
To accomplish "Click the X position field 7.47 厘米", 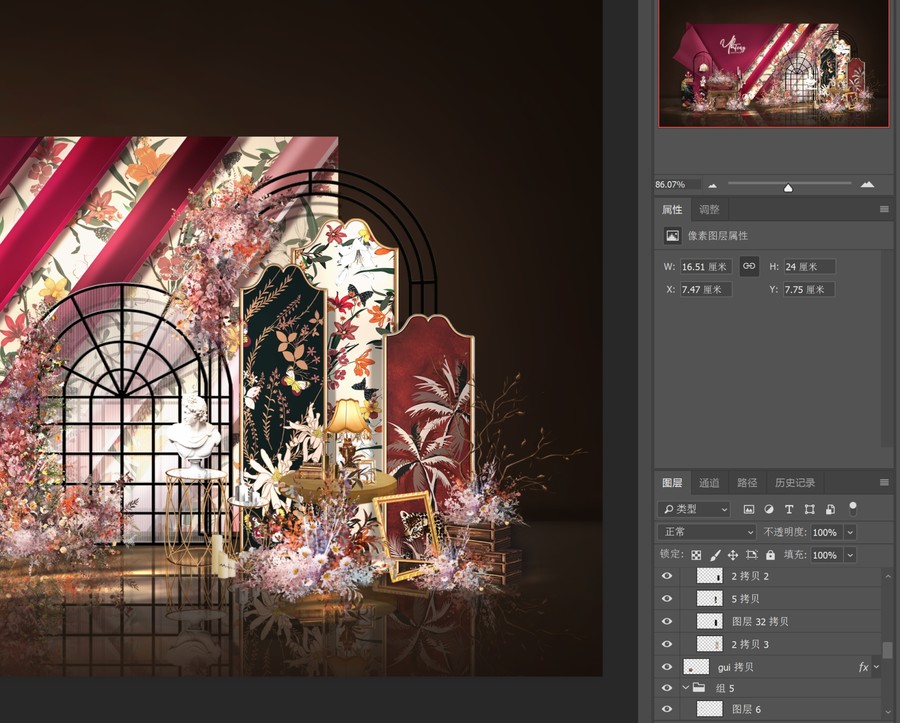I will point(706,289).
